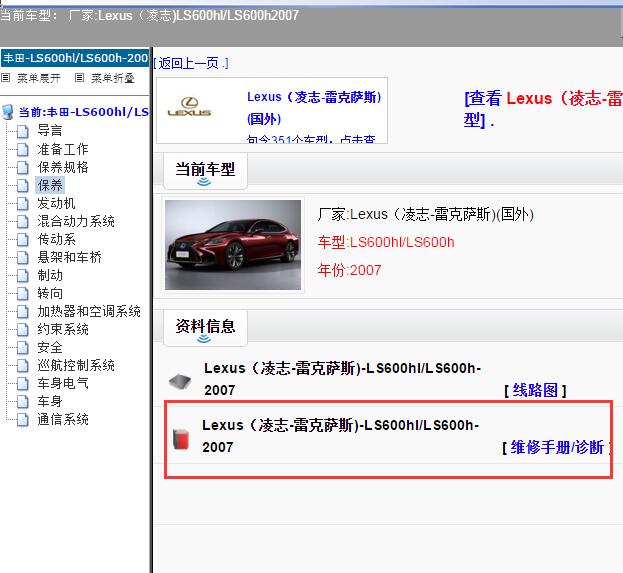The height and width of the screenshot is (573, 623).
Task: Click the root node icon of current model tree
Action: pos(8,112)
